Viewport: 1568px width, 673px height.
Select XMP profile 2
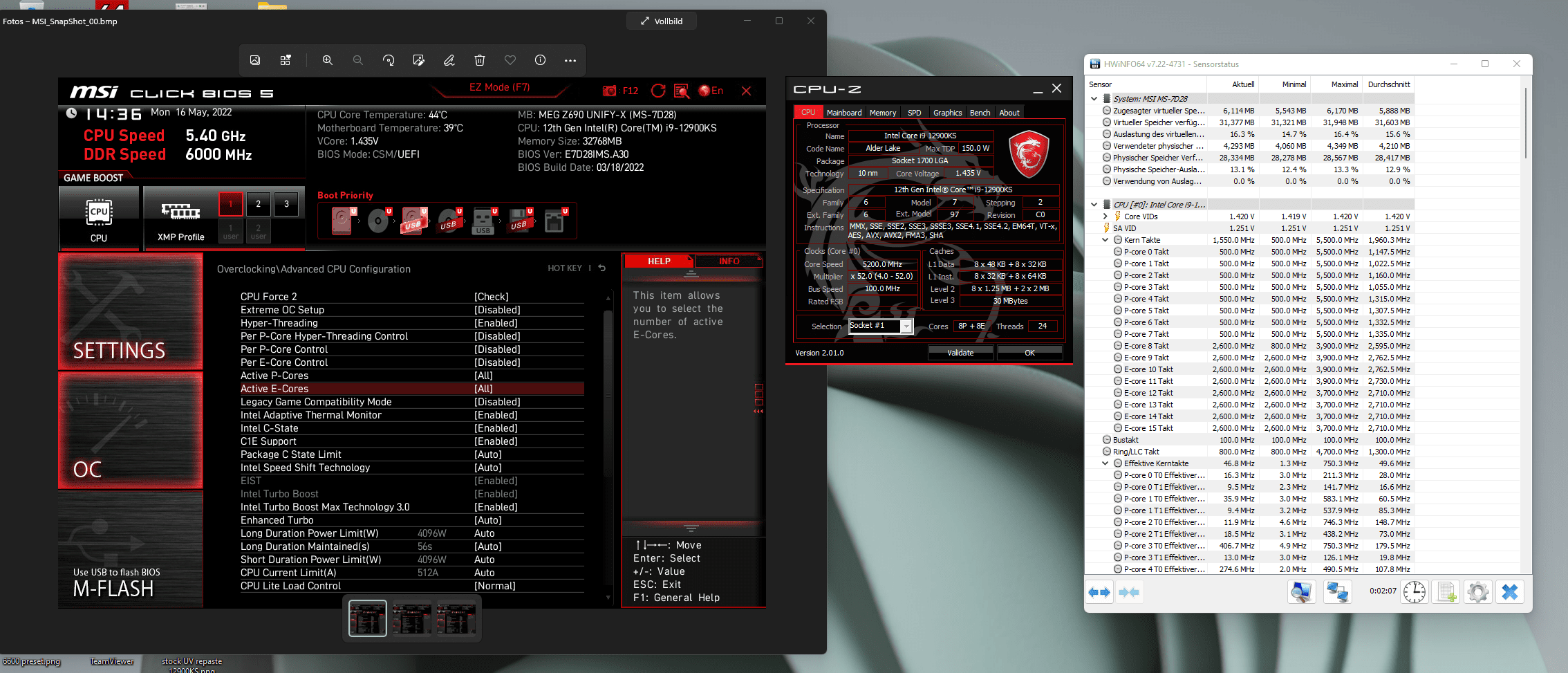(259, 204)
